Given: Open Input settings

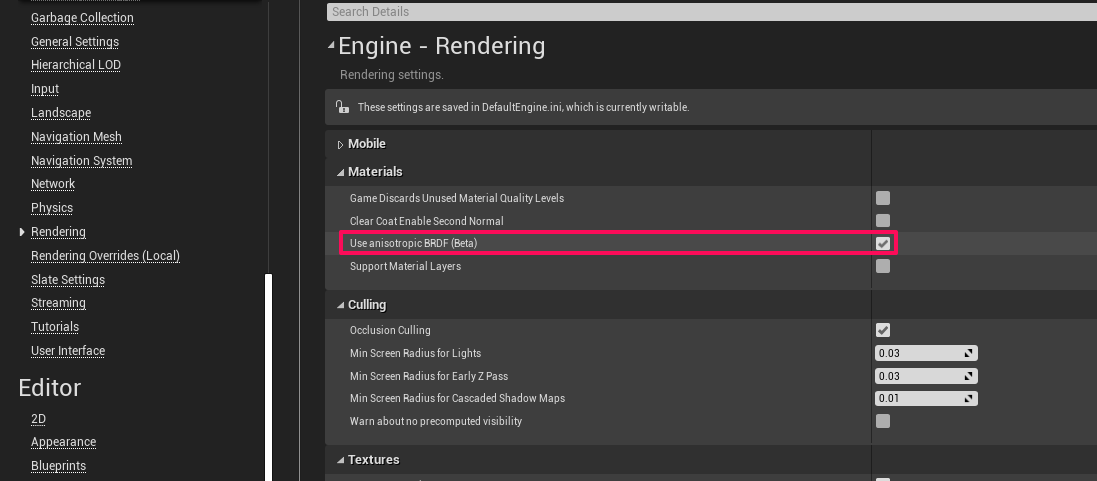Looking at the screenshot, I should coord(45,89).
